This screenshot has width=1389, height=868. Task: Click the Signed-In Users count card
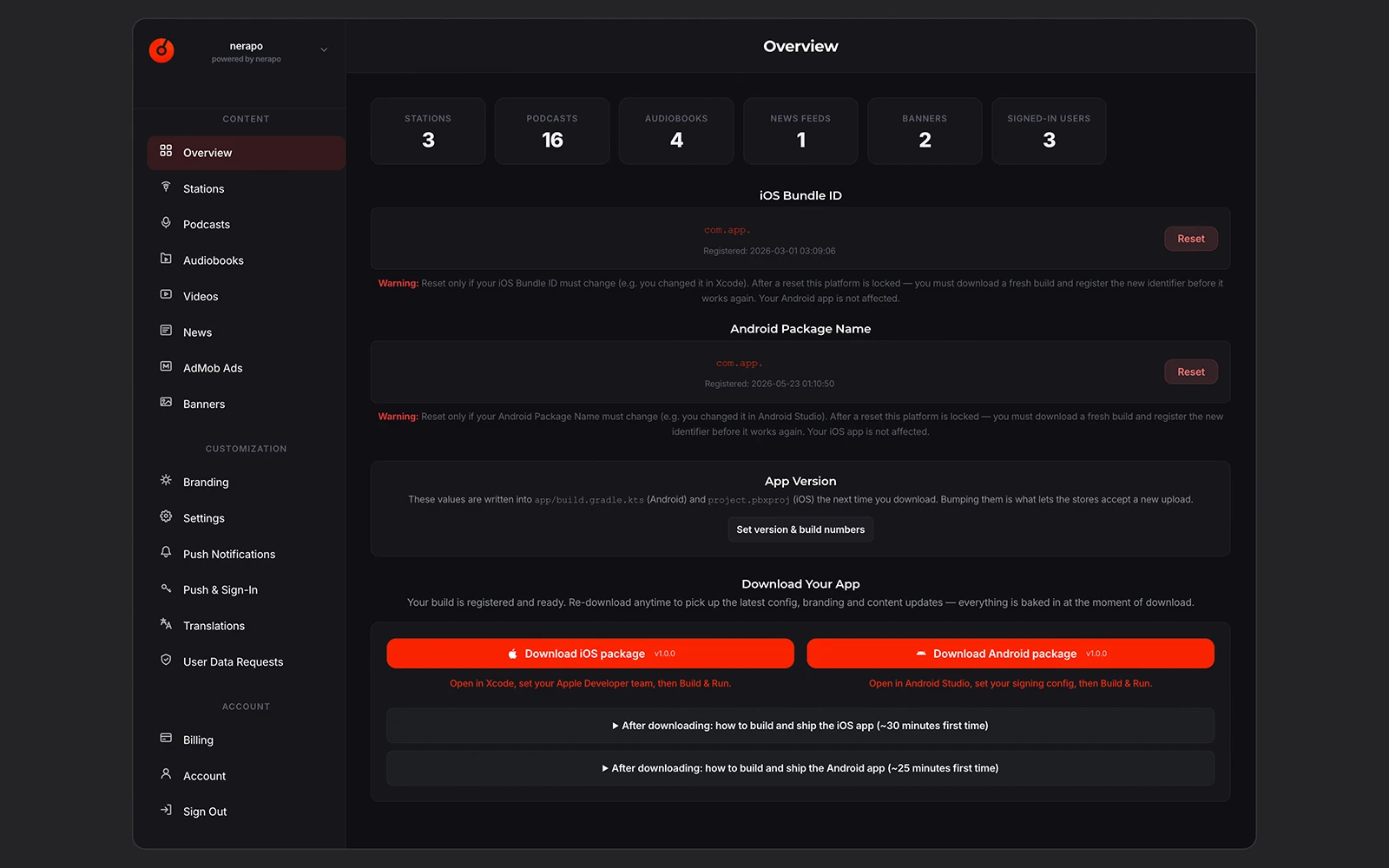pyautogui.click(x=1049, y=131)
